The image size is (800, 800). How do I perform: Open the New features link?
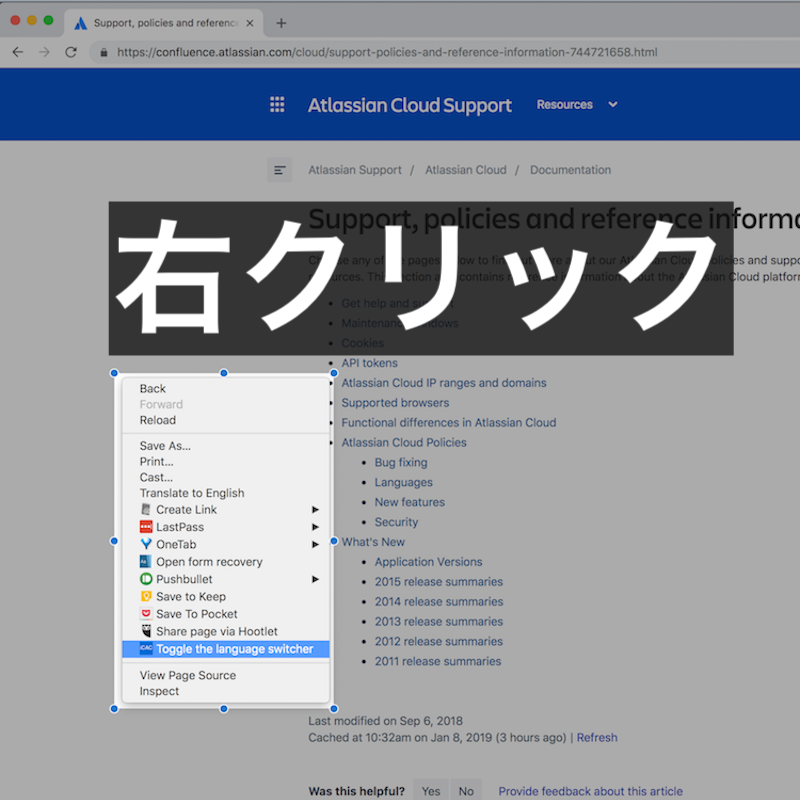410,502
